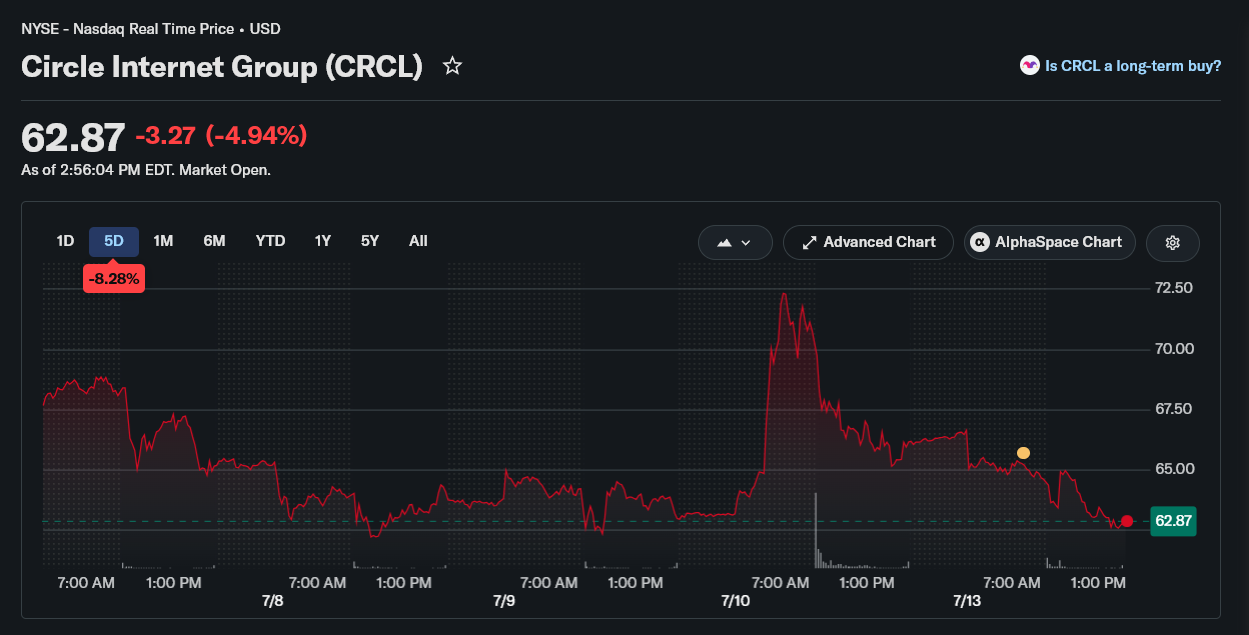Click the 70.00 y-axis label
1249x635 pixels.
click(x=1174, y=349)
